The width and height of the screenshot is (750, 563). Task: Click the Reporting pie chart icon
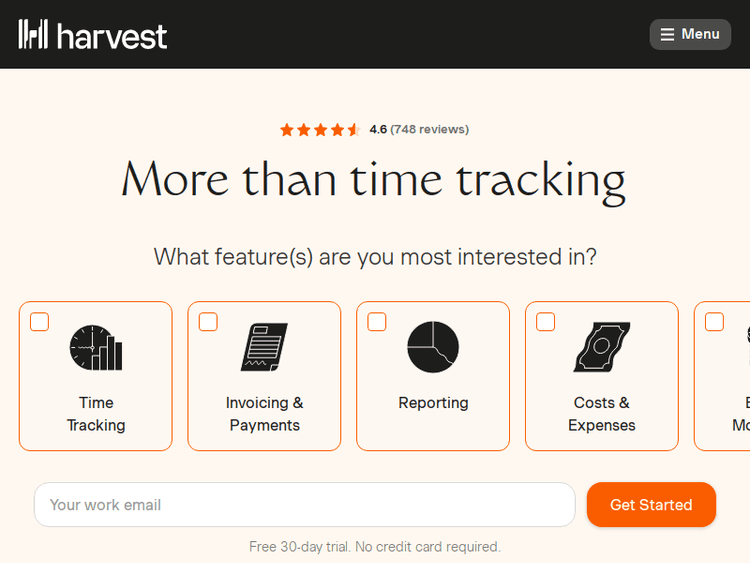coord(433,347)
